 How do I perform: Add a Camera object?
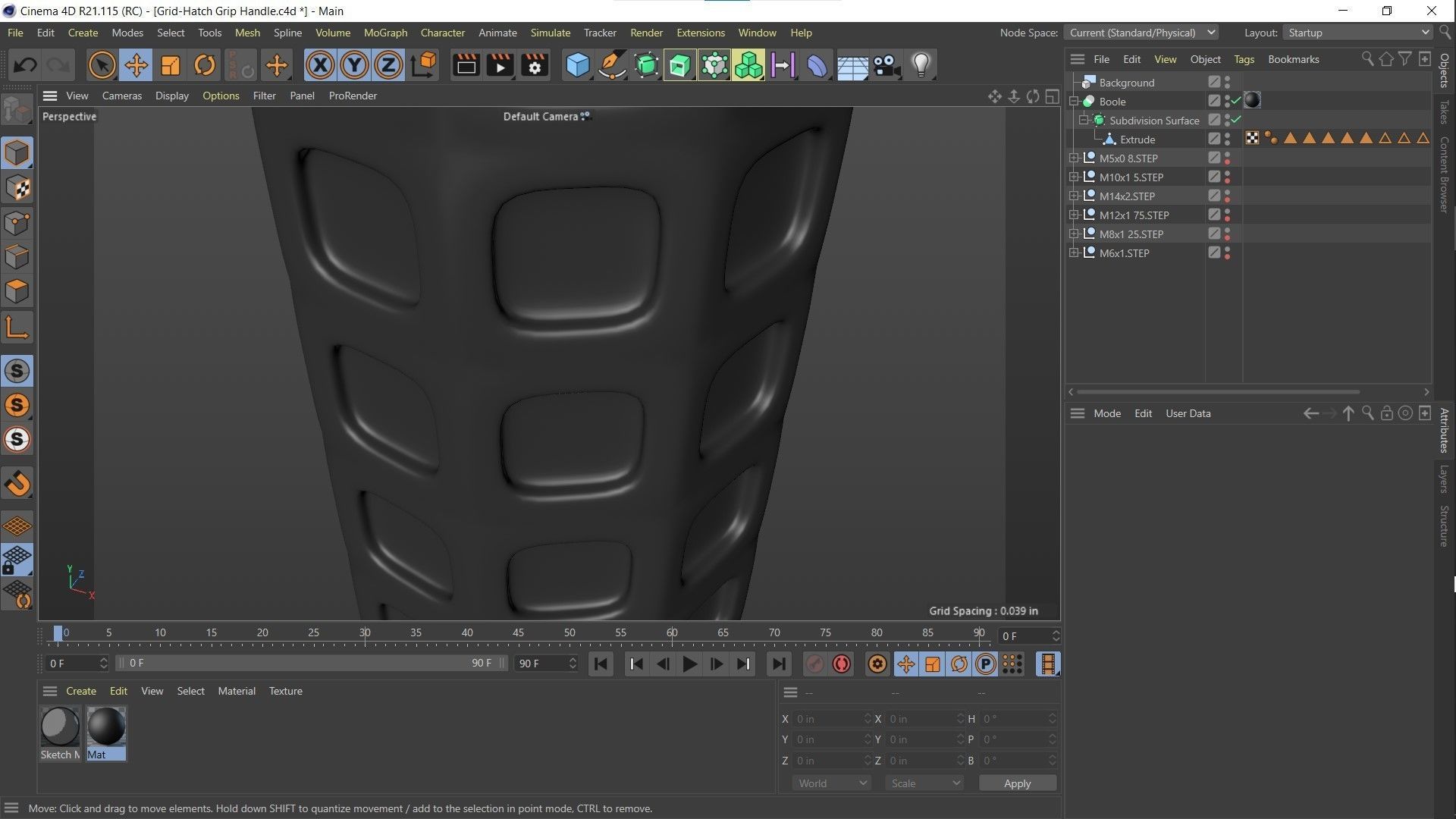[x=886, y=65]
